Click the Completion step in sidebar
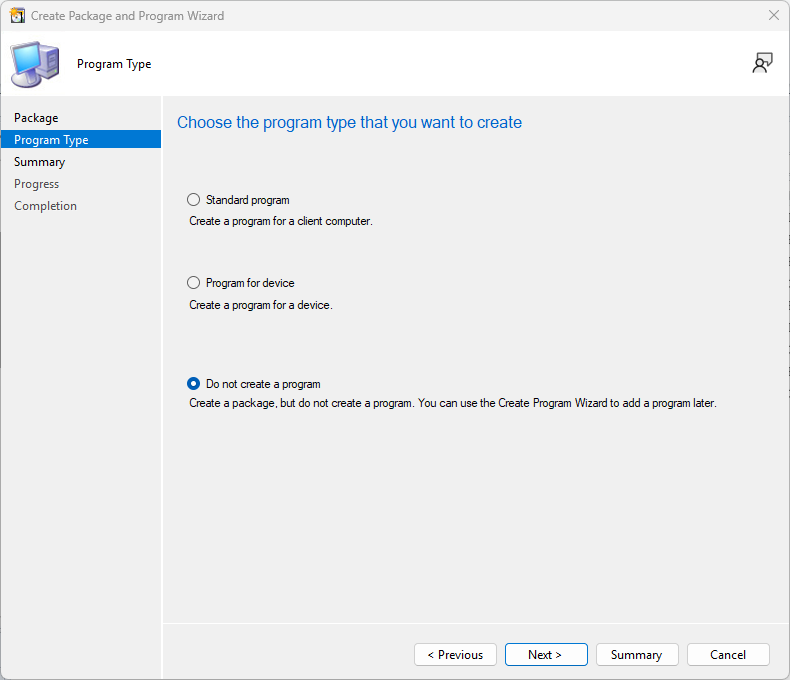This screenshot has height=680, width=790. [45, 206]
